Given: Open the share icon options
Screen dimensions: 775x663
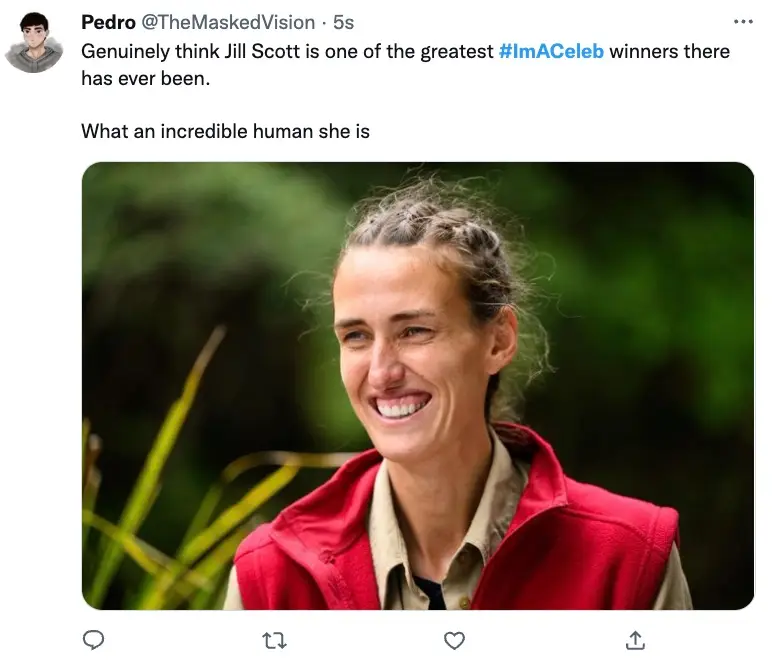Looking at the screenshot, I should tap(634, 639).
